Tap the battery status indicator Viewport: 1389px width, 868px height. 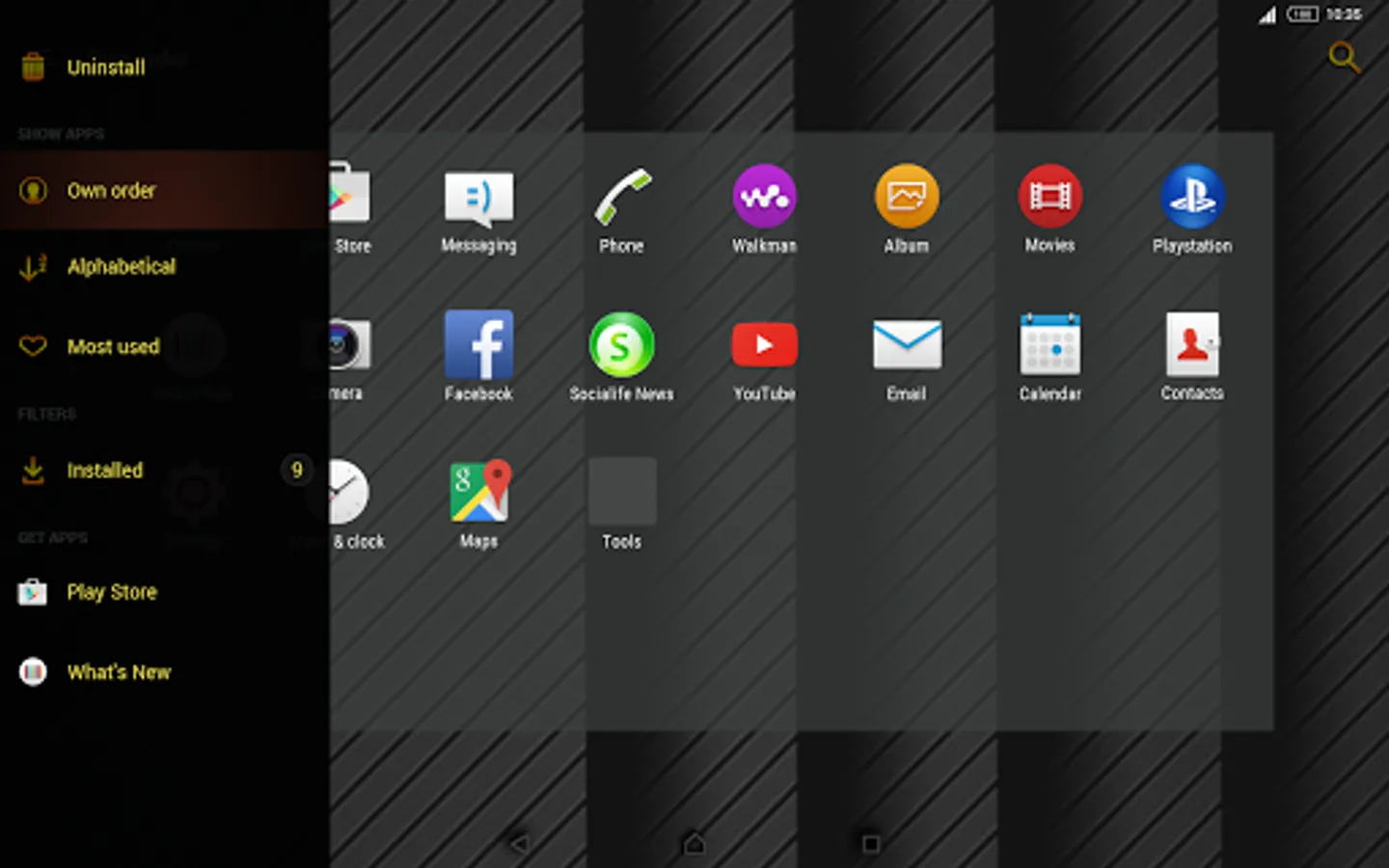click(1302, 14)
